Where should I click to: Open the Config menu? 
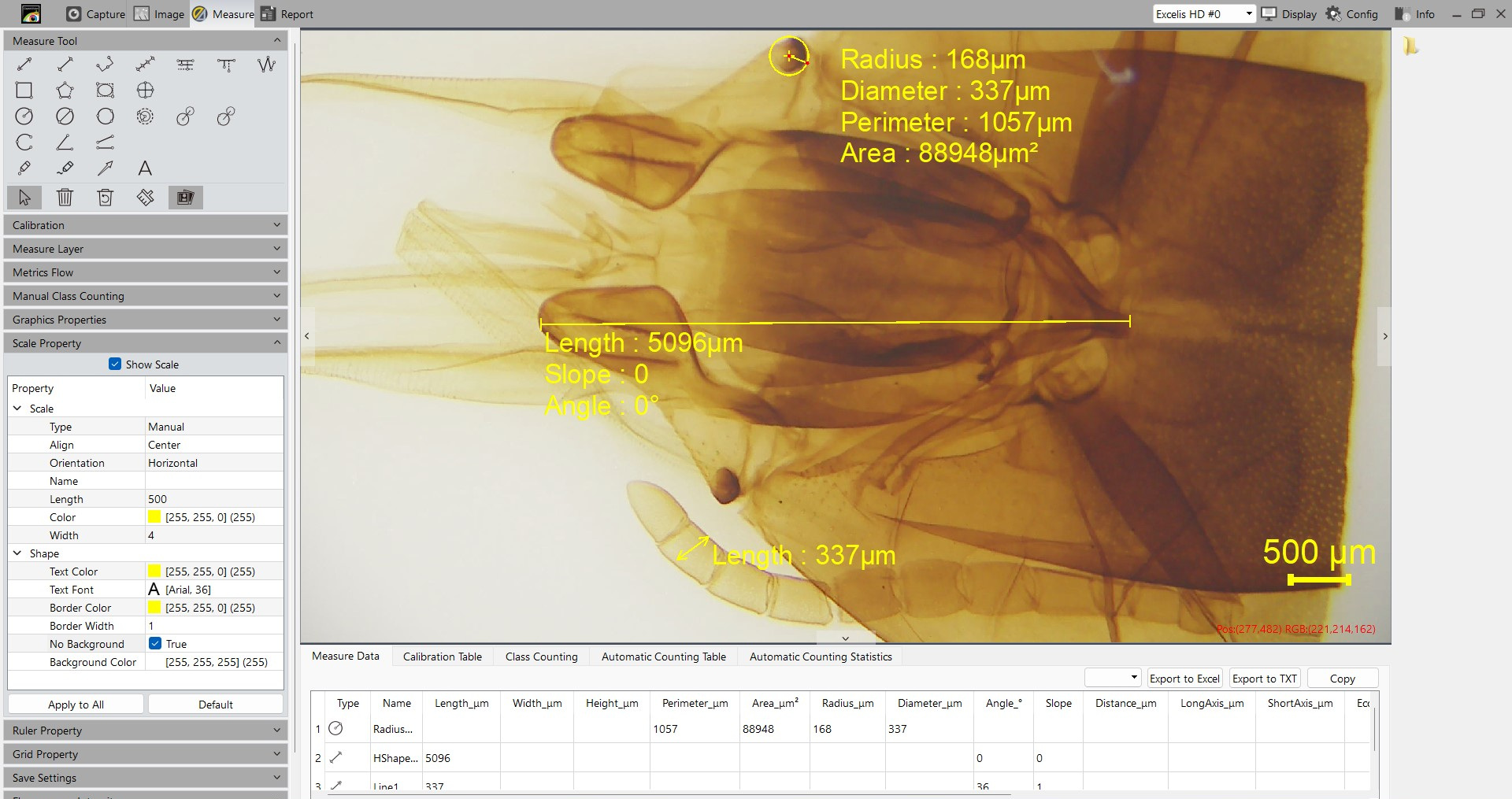[1352, 14]
